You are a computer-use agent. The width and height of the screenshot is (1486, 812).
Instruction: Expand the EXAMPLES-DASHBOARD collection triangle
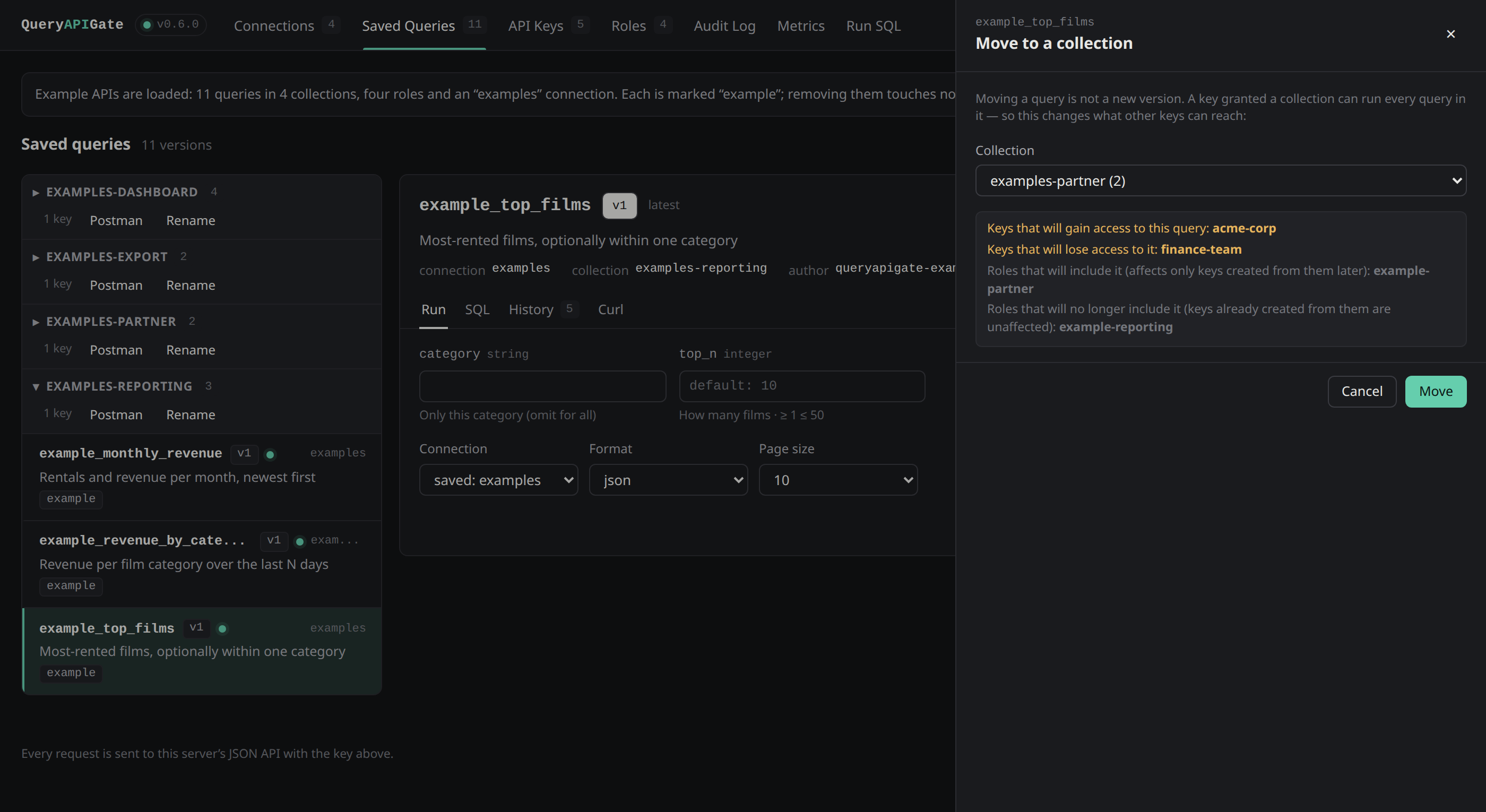click(36, 193)
